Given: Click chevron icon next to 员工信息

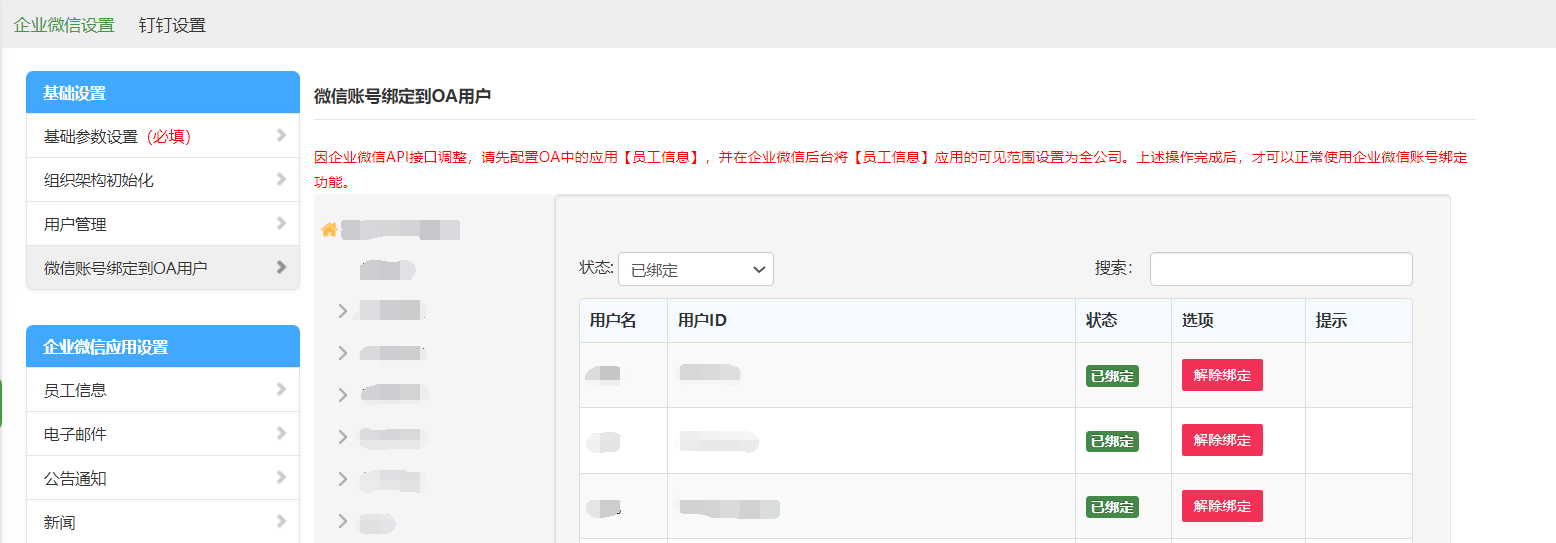Looking at the screenshot, I should (x=281, y=390).
